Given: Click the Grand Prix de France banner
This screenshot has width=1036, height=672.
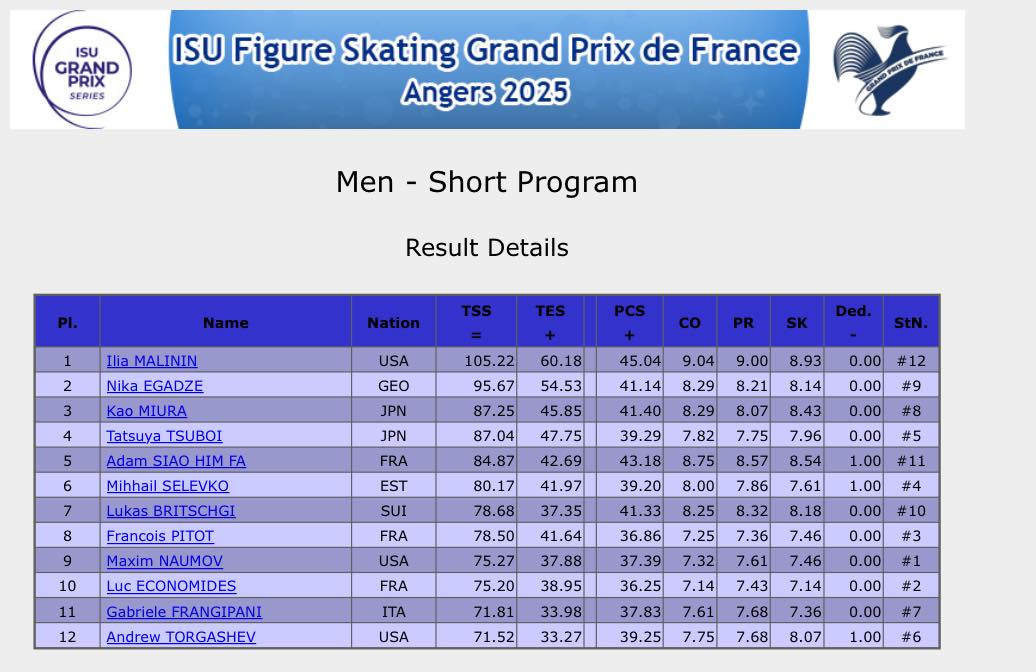Looking at the screenshot, I should [487, 70].
